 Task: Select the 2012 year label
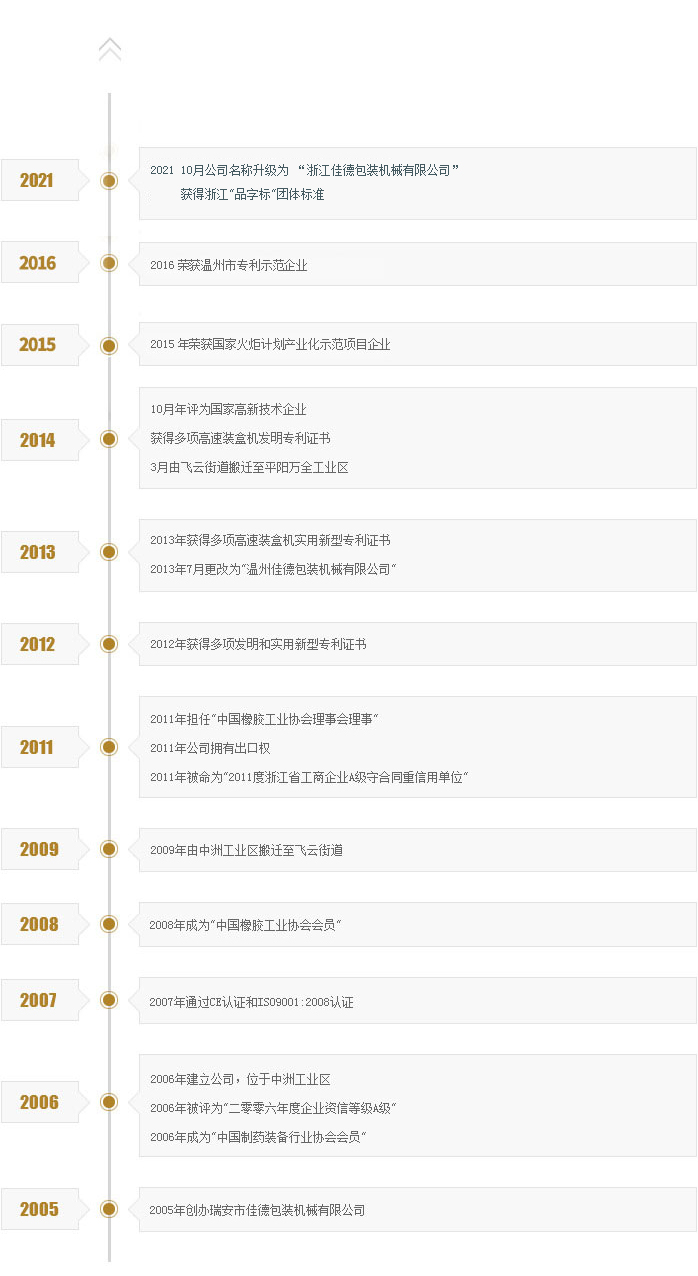[37, 644]
